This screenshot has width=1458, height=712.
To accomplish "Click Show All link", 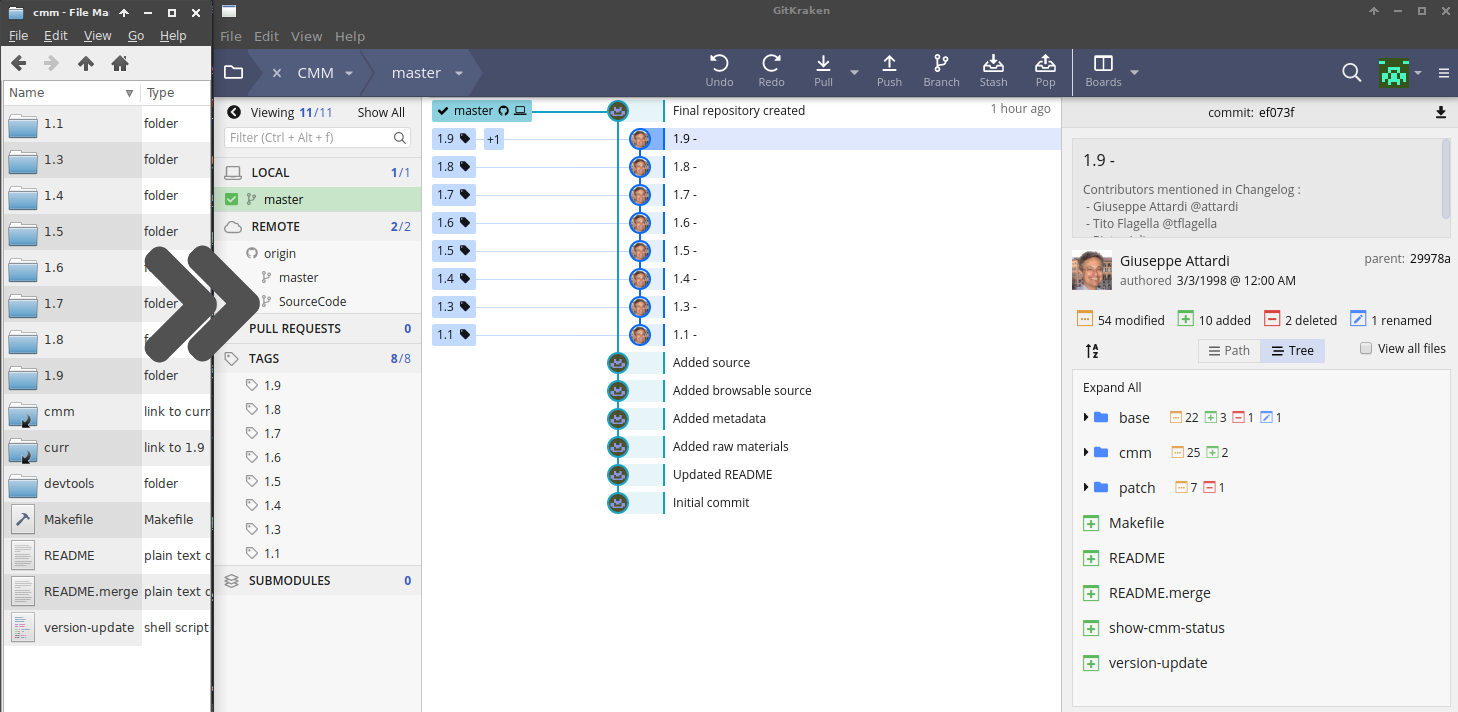I will tap(381, 113).
